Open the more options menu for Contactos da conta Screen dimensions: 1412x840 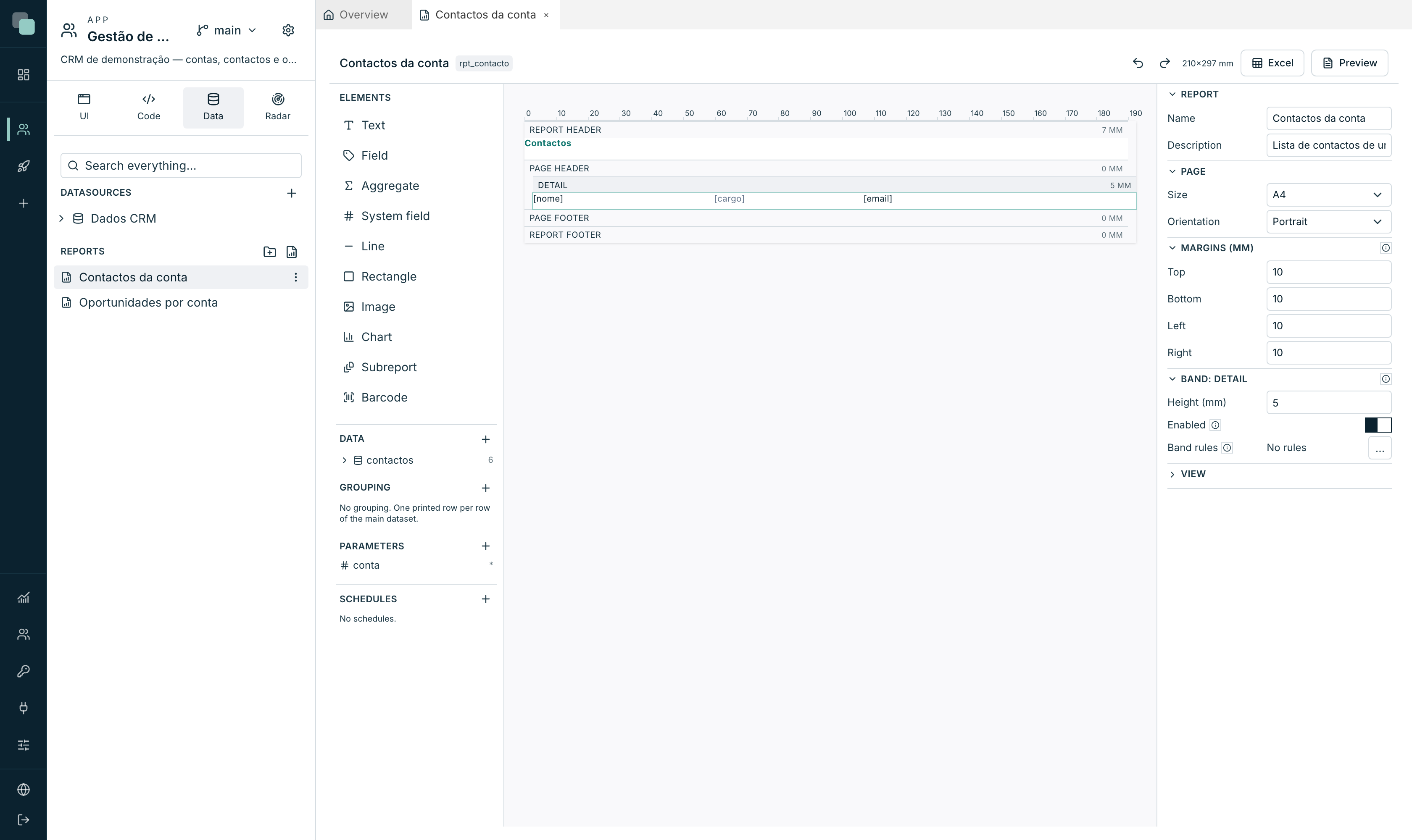[x=296, y=277]
